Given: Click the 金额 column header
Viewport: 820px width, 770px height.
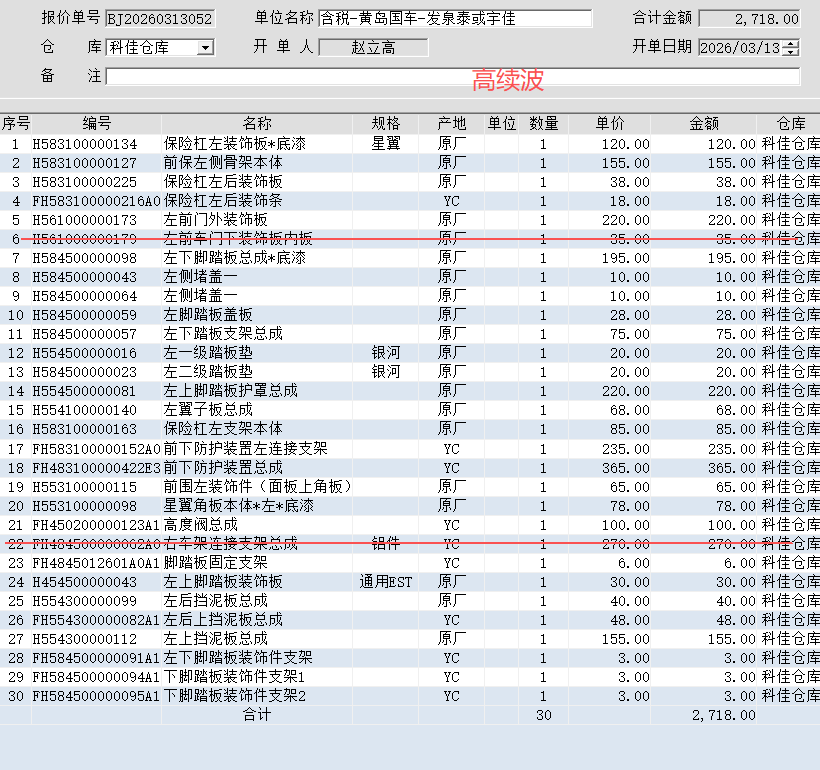Looking at the screenshot, I should coord(704,124).
